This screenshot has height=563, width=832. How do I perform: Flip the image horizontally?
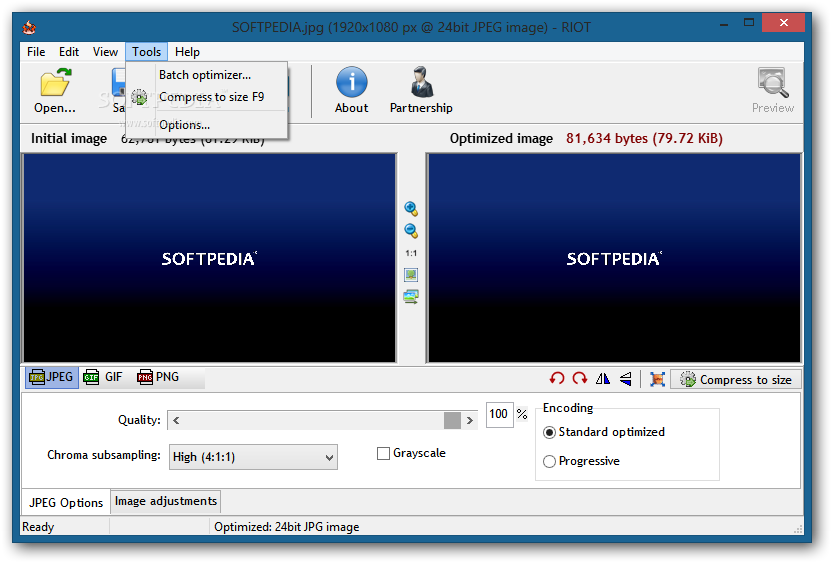point(603,379)
